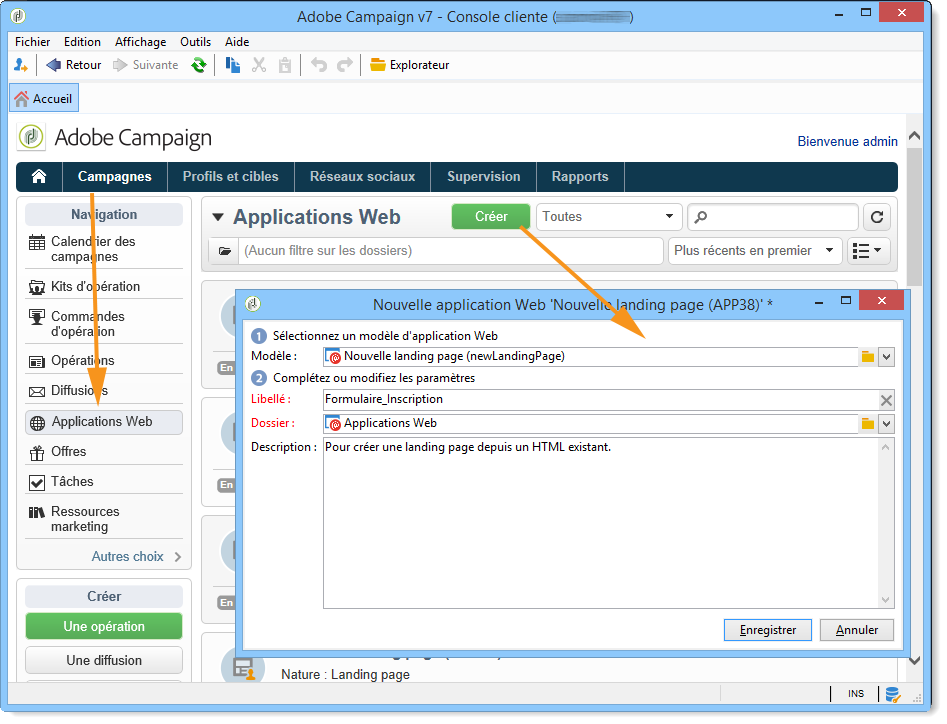This screenshot has height=724, width=947.
Task: Open Offres in navigation
Action: coord(104,452)
